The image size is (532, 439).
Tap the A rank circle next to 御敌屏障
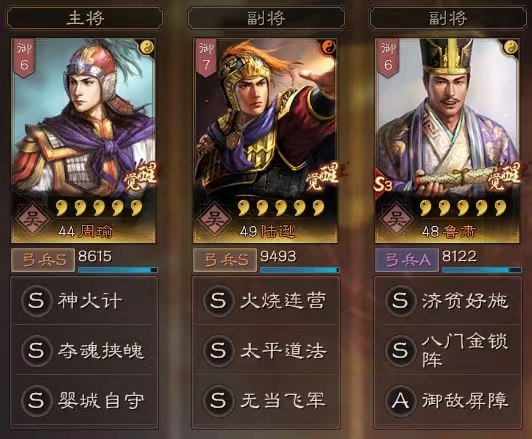[x=400, y=401]
